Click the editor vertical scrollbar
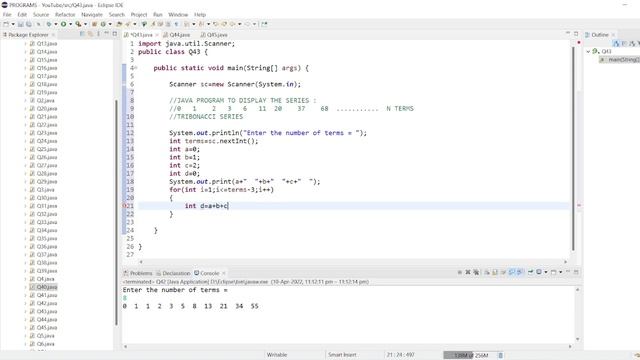This screenshot has width=640, height=360. tap(573, 149)
